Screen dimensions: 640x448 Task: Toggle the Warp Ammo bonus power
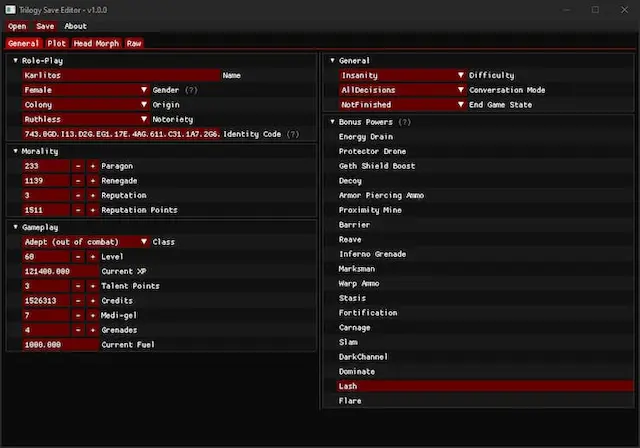[485, 283]
